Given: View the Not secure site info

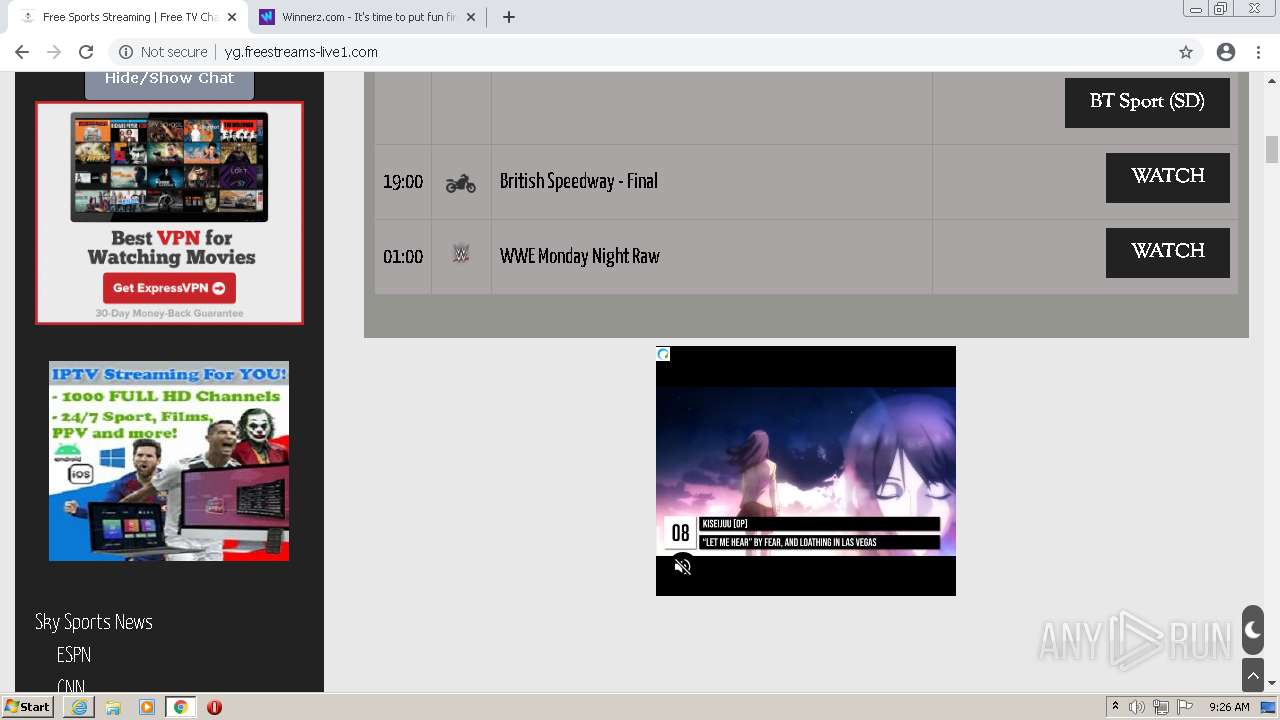Looking at the screenshot, I should tap(163, 52).
